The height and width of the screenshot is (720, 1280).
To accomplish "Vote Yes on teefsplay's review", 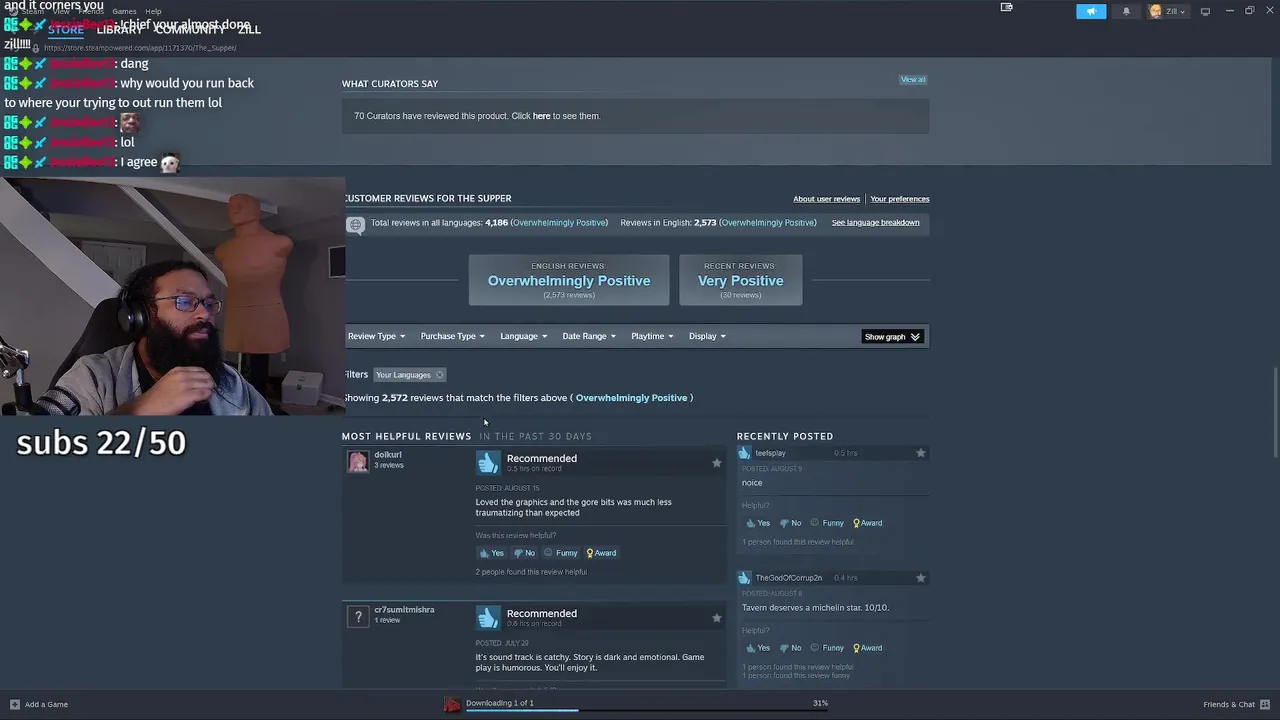I will coord(758,523).
